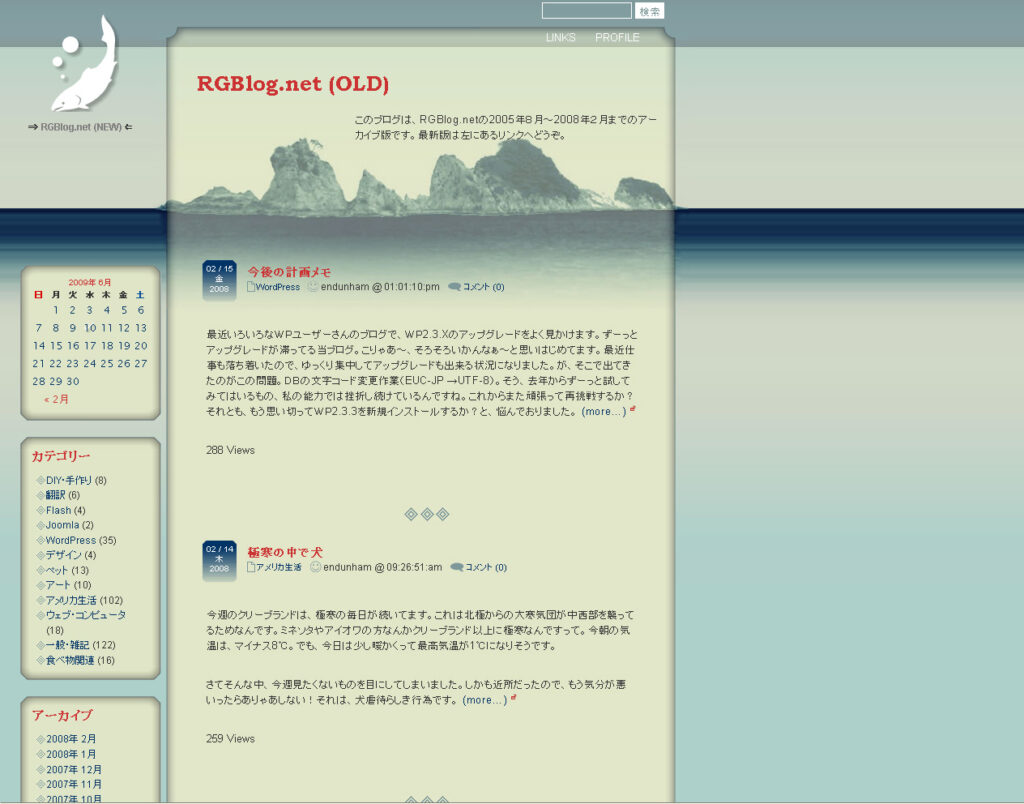Click the comment bubble icon on first post
The width and height of the screenshot is (1024, 804).
tap(454, 287)
